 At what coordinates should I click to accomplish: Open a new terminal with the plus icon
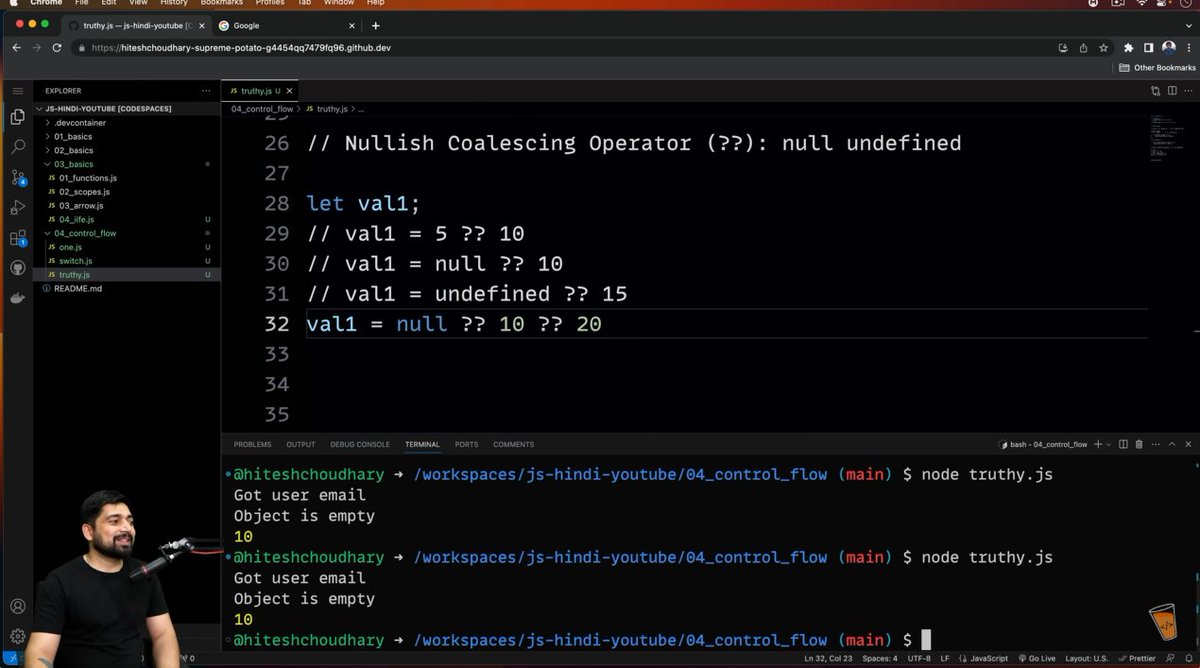(1097, 444)
